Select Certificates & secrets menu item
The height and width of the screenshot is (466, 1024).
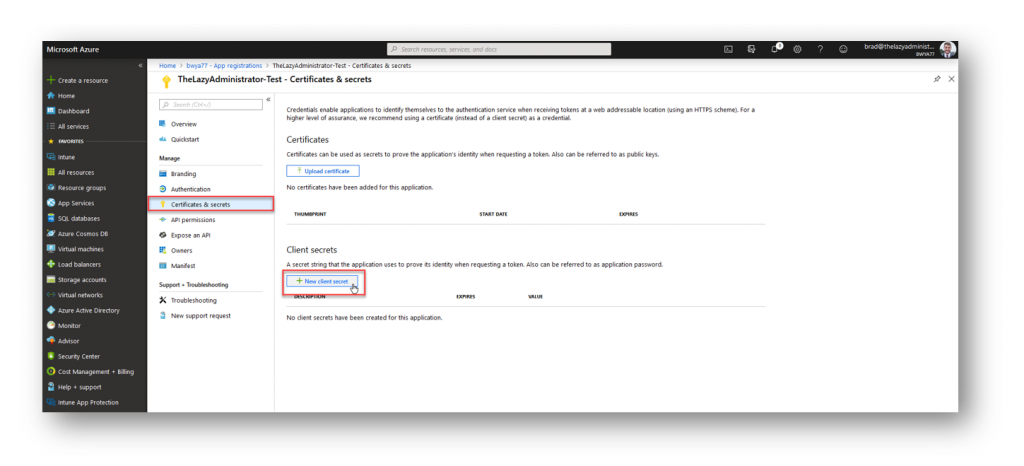(x=210, y=204)
